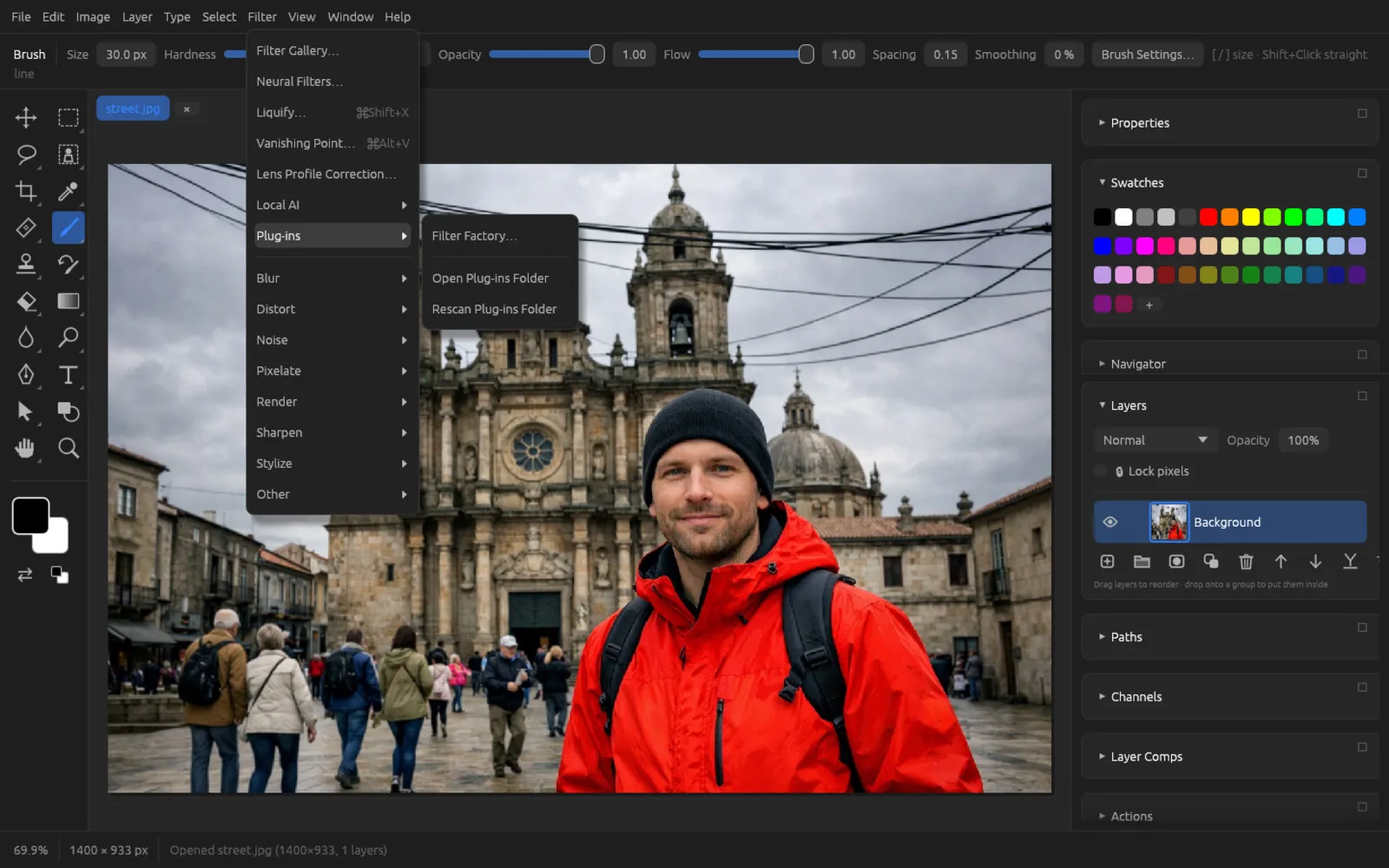Adjust the brush Flow slider
Viewport: 1389px width, 868px height.
[x=756, y=55]
